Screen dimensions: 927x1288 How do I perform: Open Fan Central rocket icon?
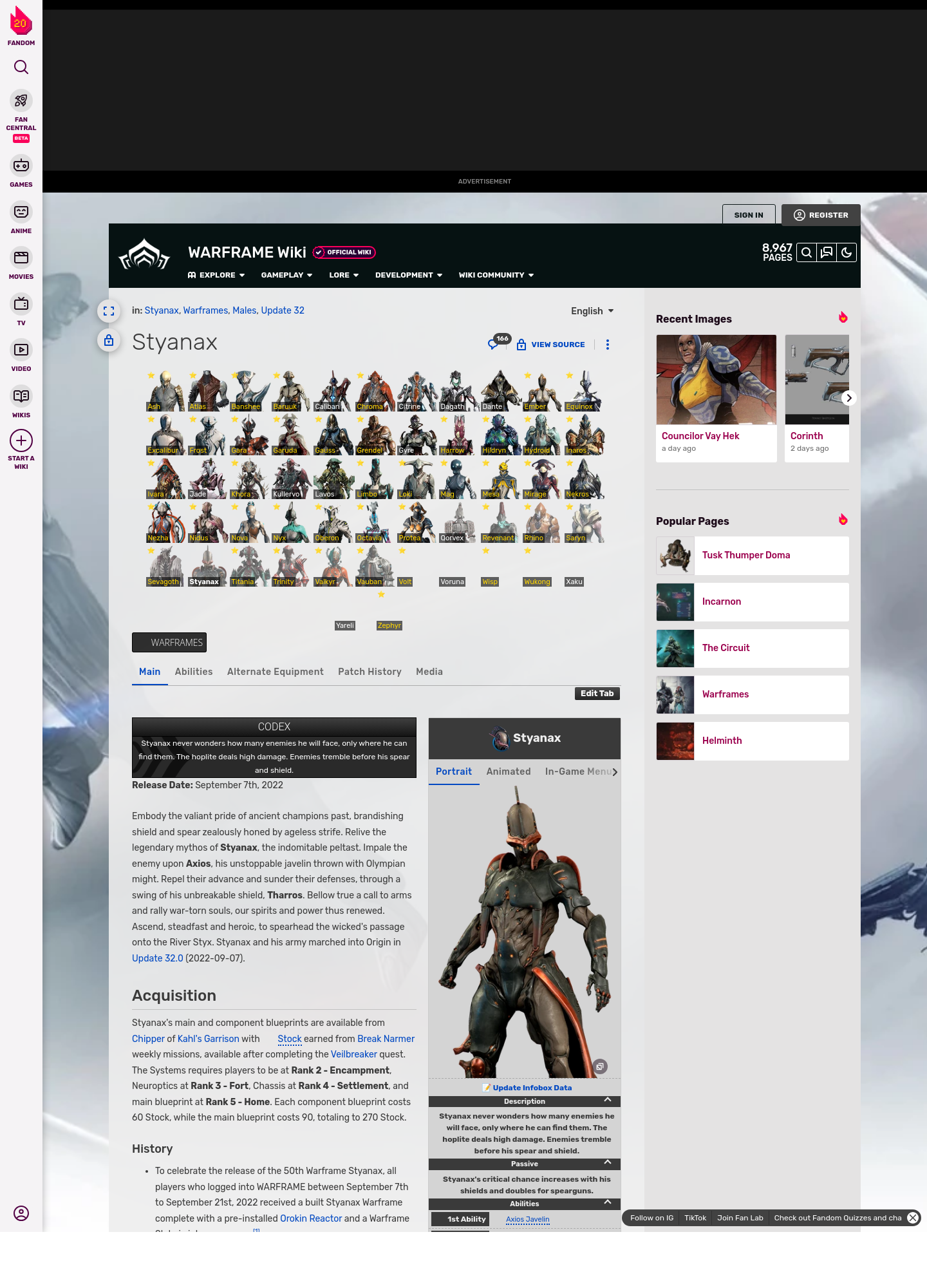[x=21, y=100]
